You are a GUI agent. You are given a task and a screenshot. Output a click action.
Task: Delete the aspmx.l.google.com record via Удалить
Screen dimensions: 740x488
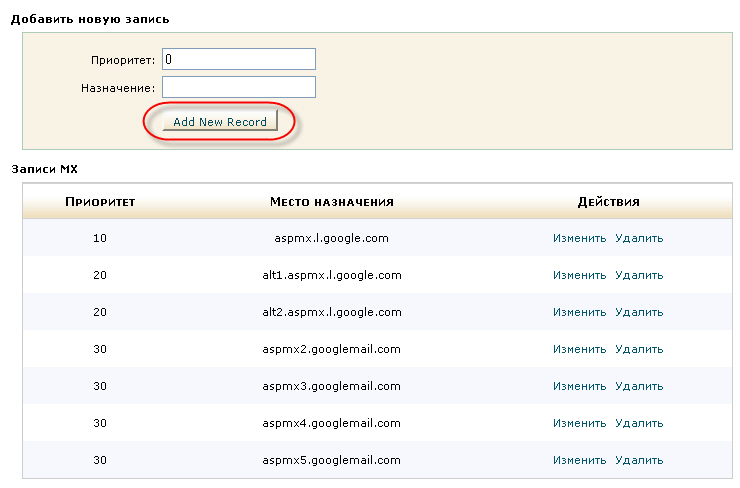click(x=639, y=238)
